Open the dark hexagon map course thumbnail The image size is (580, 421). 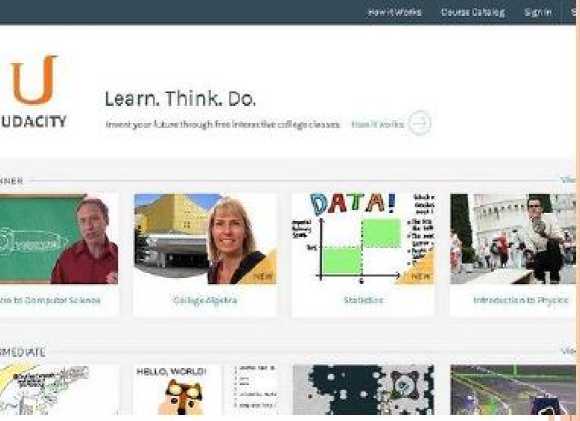(x=363, y=390)
